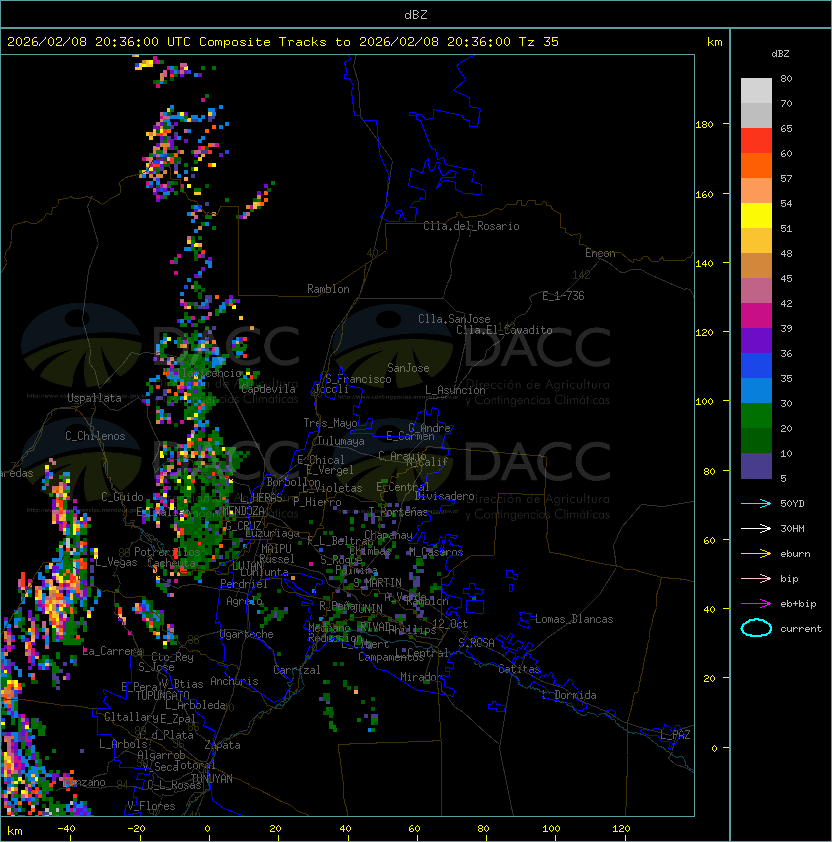Pick the red band of the dBZ color scale
This screenshot has height=842, width=832.
click(x=756, y=141)
